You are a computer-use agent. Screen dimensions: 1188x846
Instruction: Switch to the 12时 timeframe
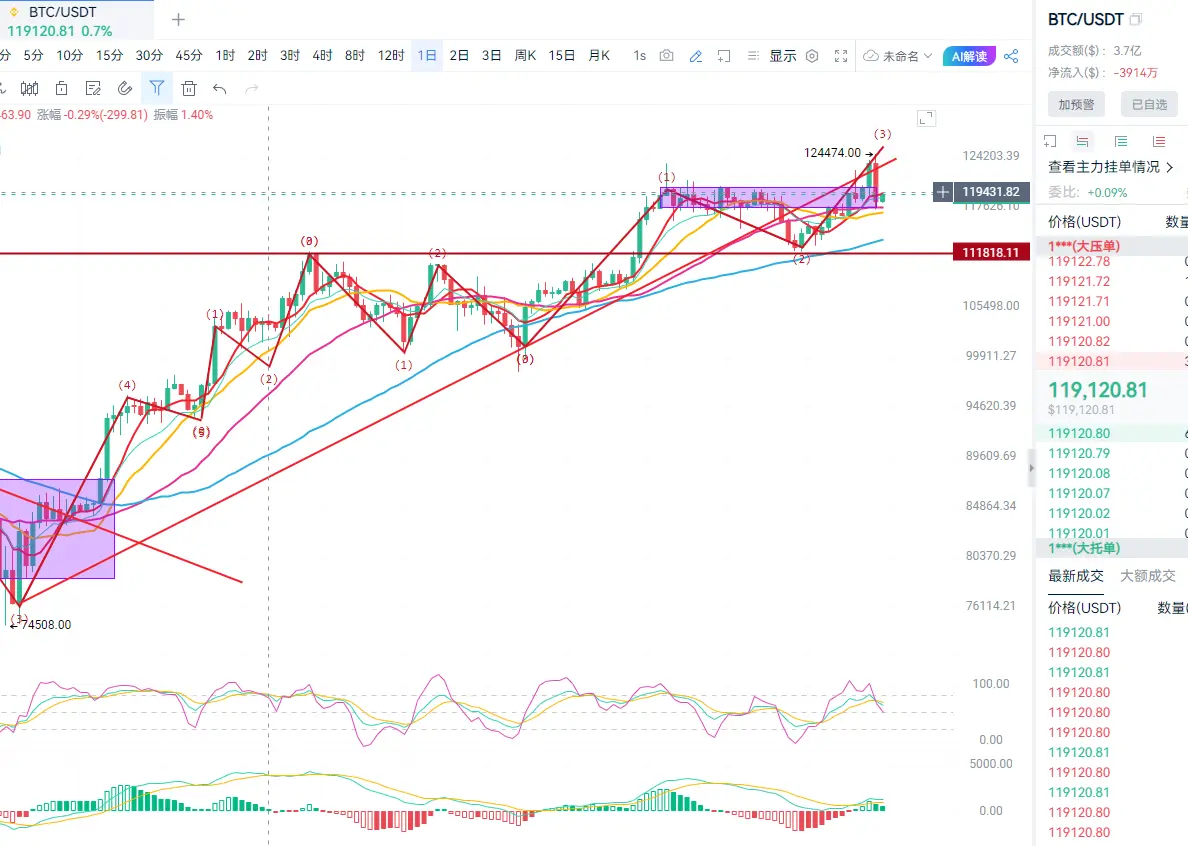[x=391, y=55]
